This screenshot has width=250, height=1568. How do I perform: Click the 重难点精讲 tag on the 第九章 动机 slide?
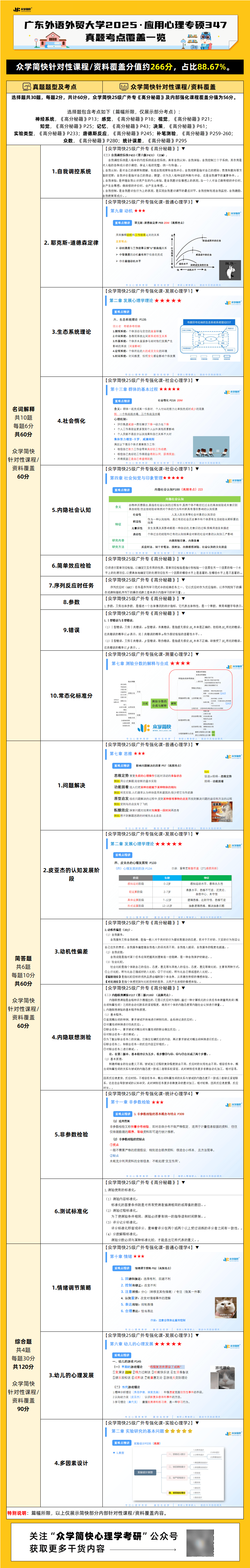tap(122, 222)
